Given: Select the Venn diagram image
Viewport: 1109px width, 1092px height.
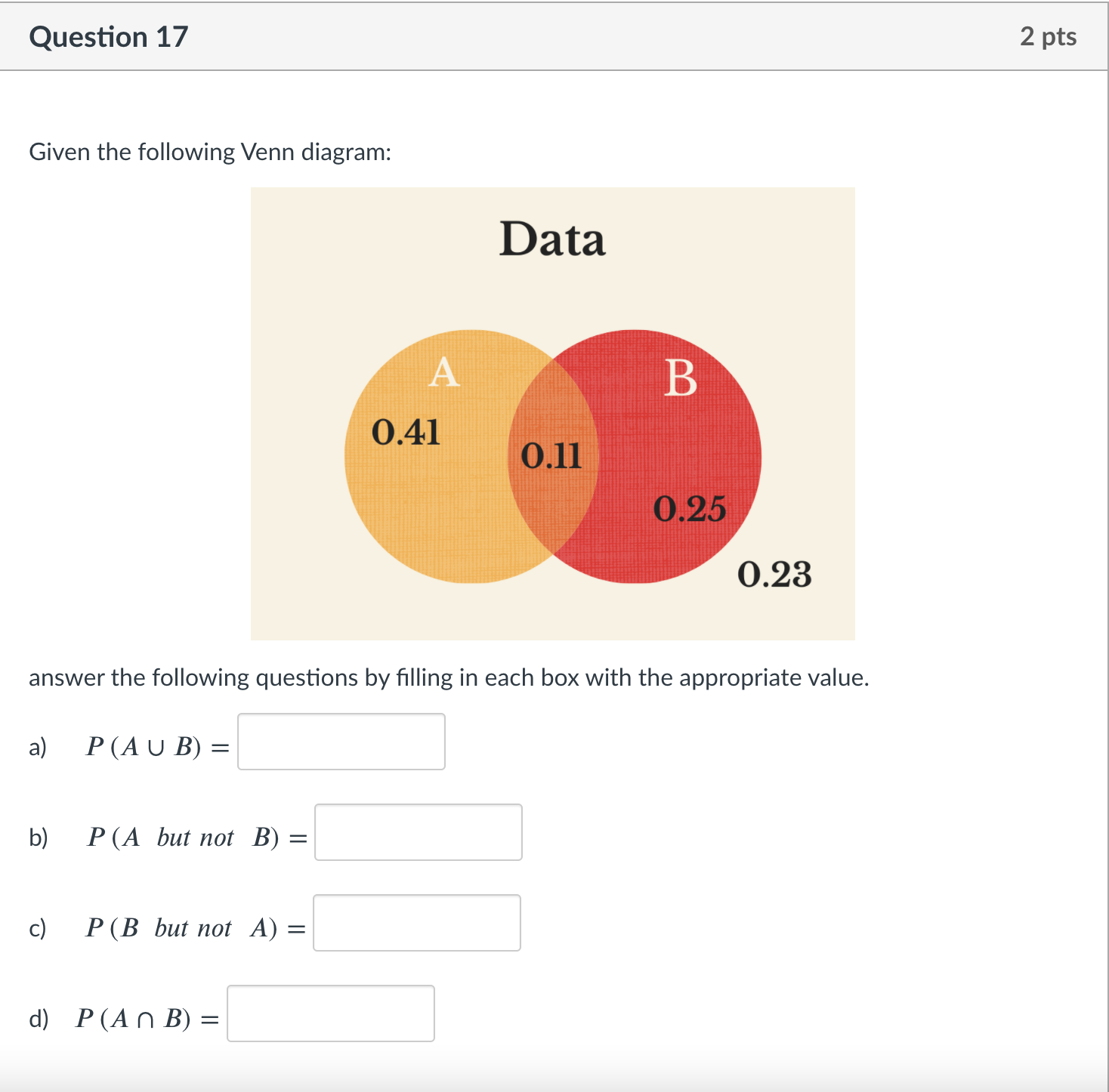Looking at the screenshot, I should (x=552, y=413).
